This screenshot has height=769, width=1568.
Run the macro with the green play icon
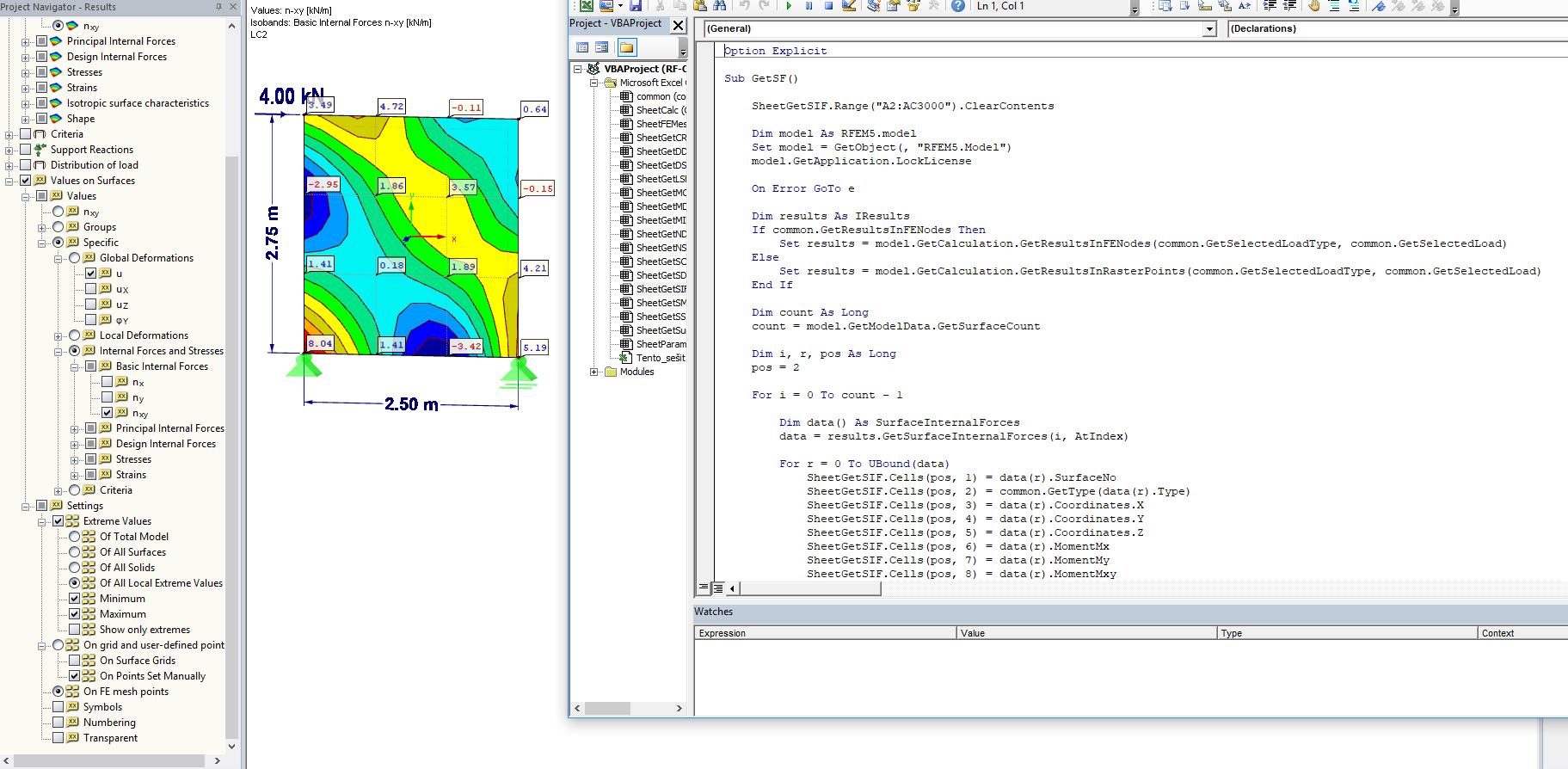[789, 5]
